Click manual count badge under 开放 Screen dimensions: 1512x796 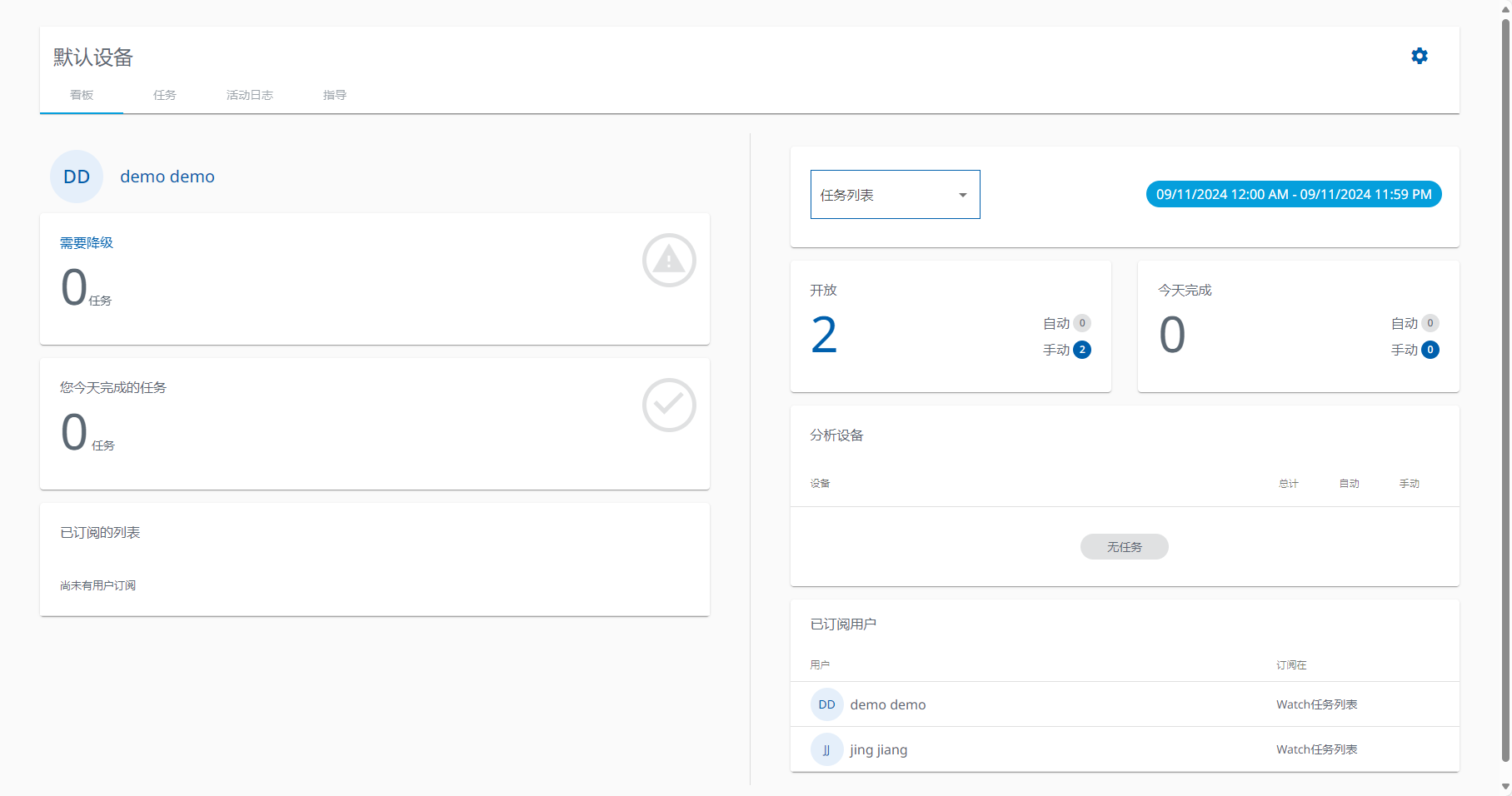pos(1081,350)
